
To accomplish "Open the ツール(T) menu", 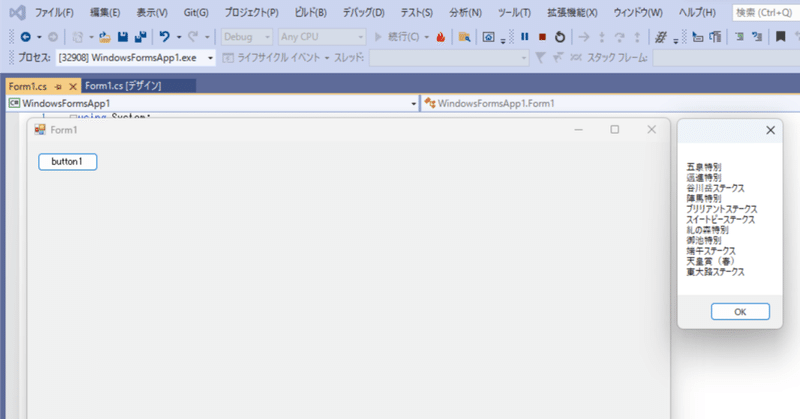I will tap(514, 13).
